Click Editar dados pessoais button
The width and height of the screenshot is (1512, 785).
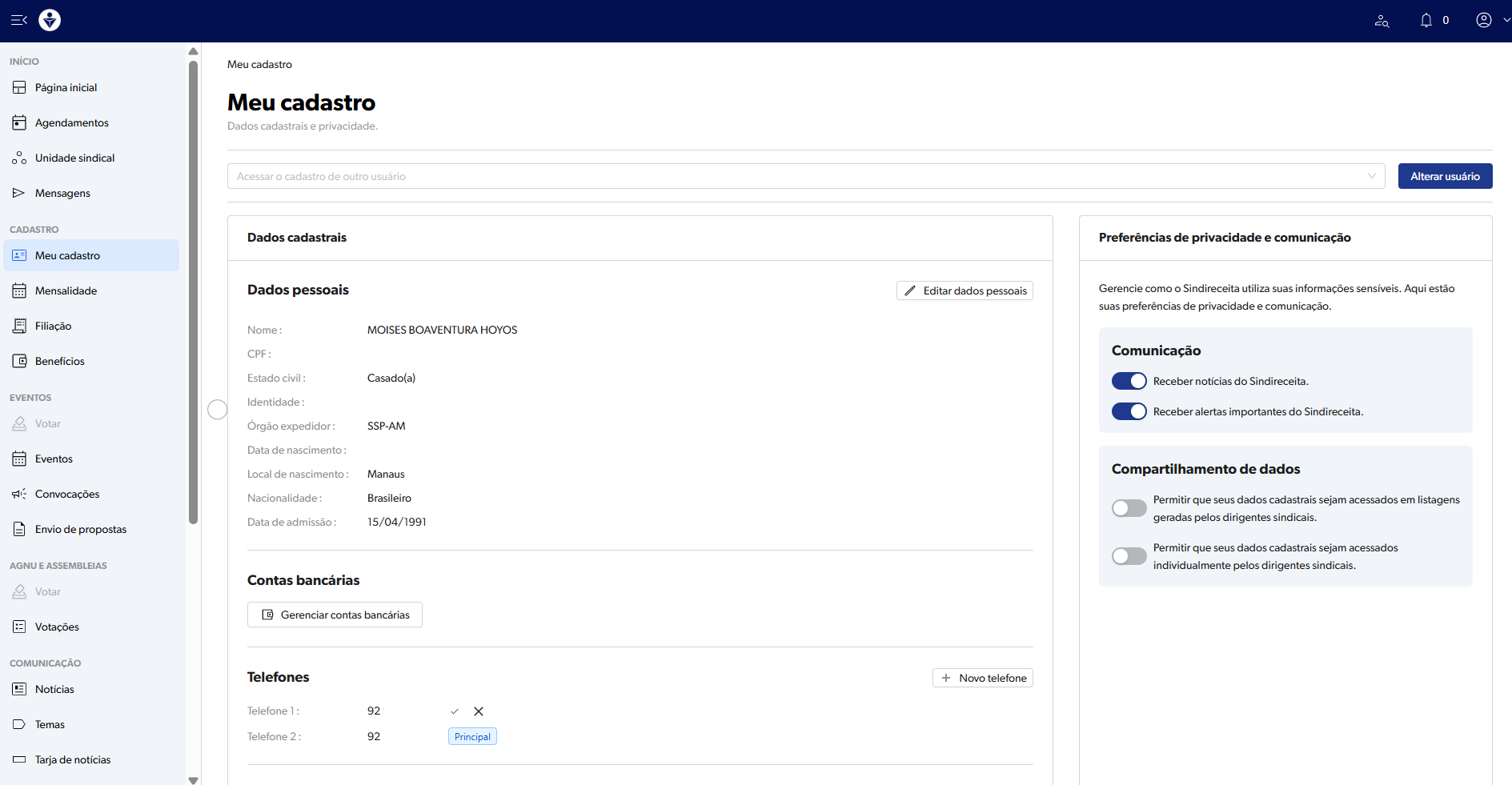[x=965, y=290]
